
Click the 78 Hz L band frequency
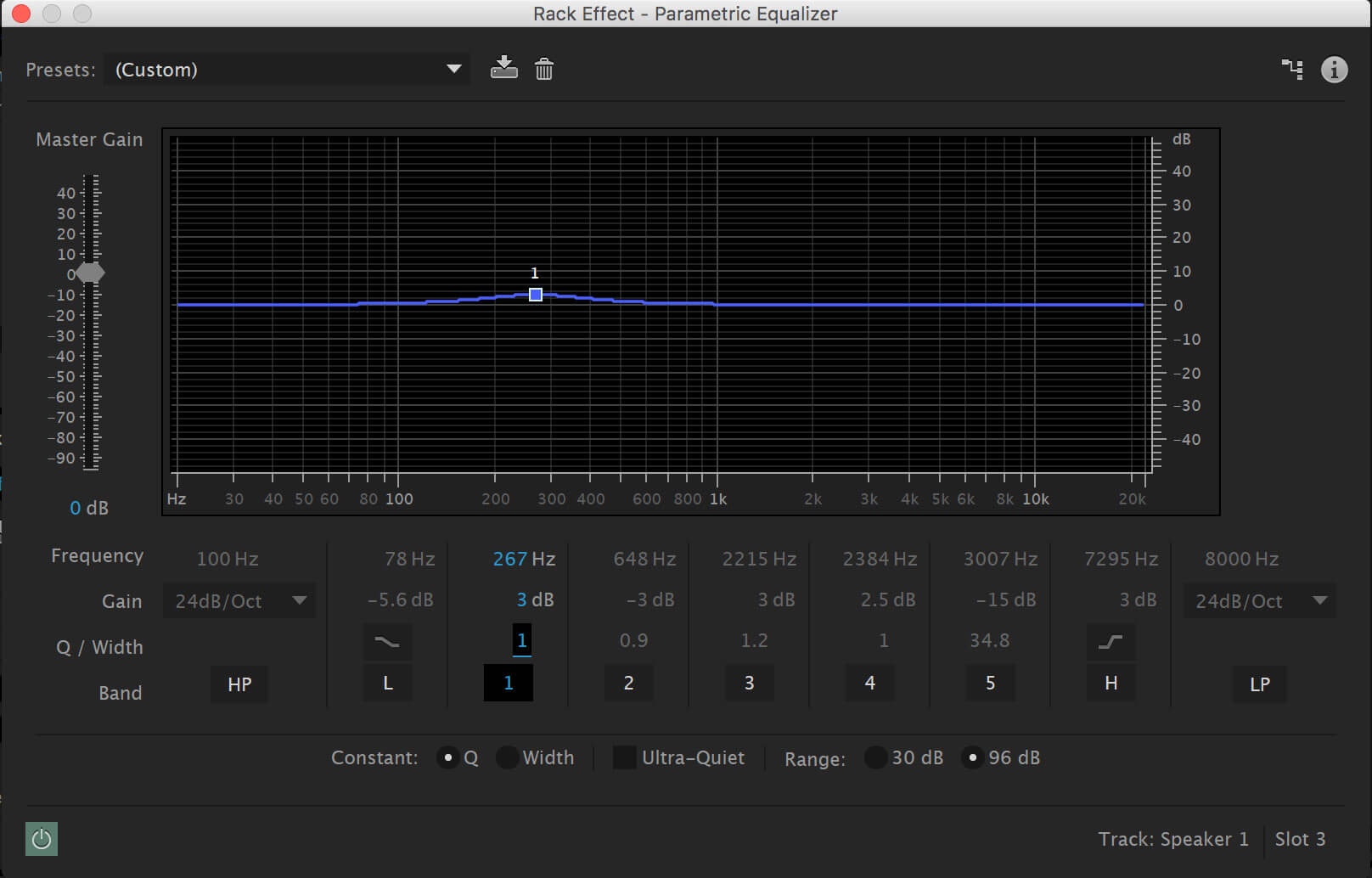click(409, 559)
